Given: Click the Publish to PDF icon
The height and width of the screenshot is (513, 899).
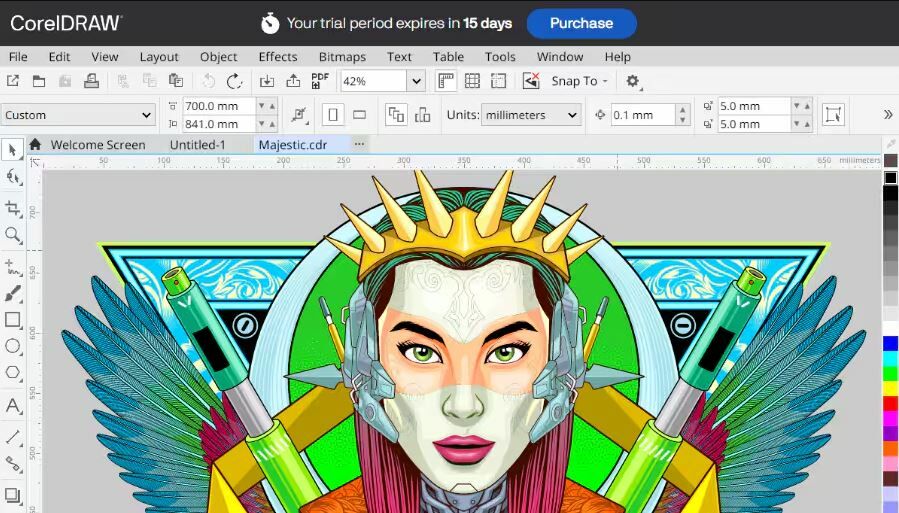Looking at the screenshot, I should click(x=319, y=81).
